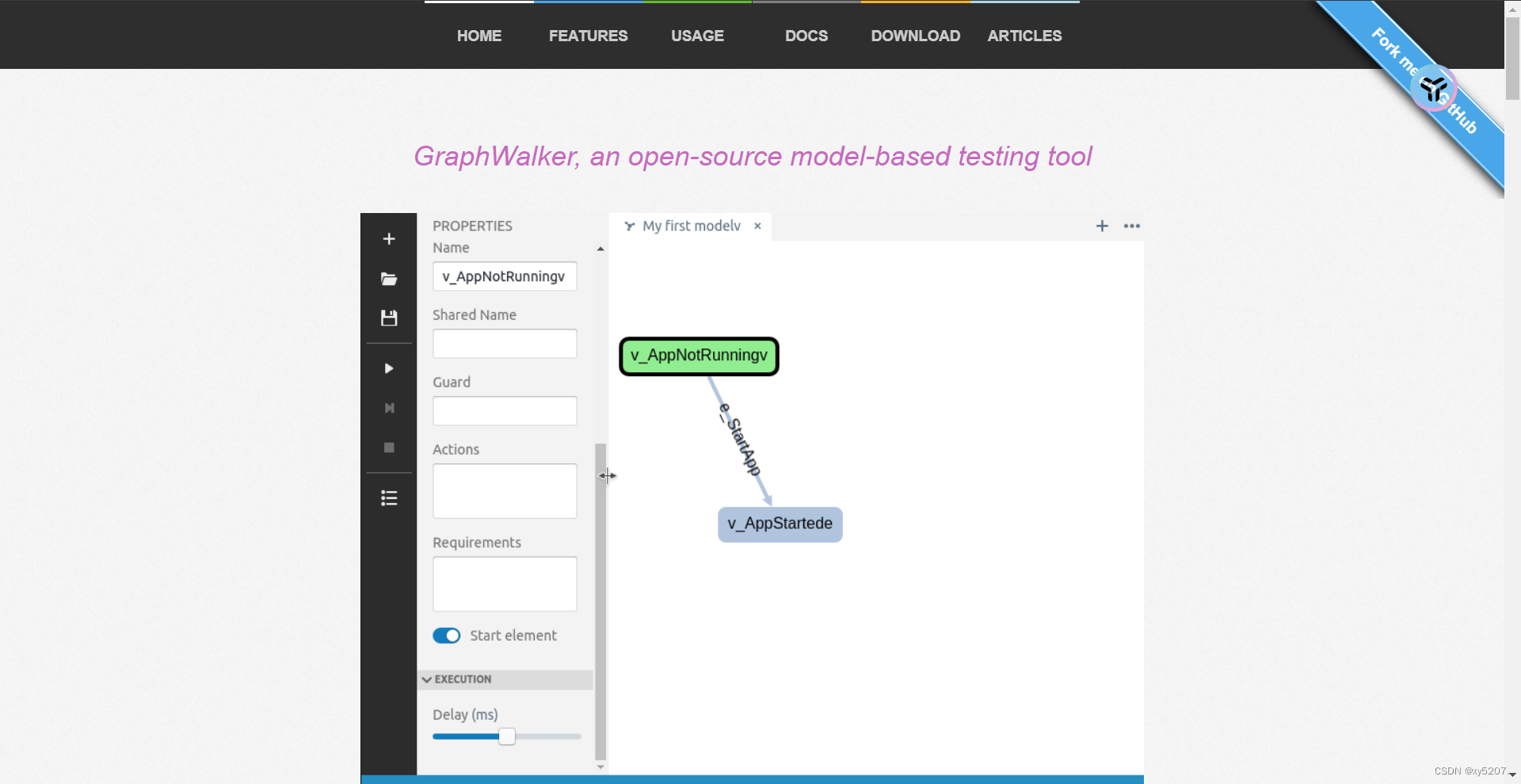Screen dimensions: 1521x784
Task: Step execution with the step-forward icon
Action: 389,408
